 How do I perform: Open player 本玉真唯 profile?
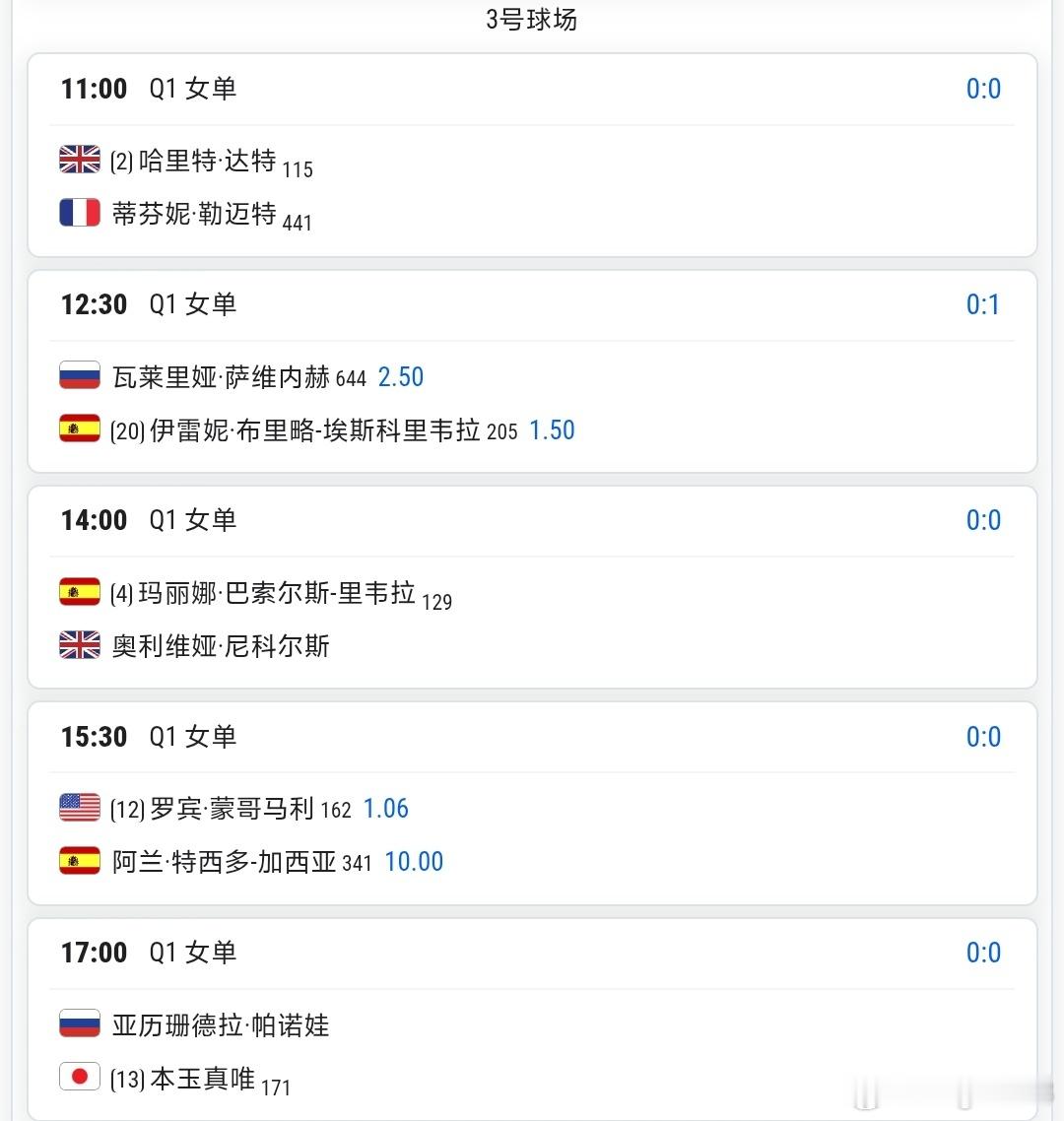pos(202,1078)
